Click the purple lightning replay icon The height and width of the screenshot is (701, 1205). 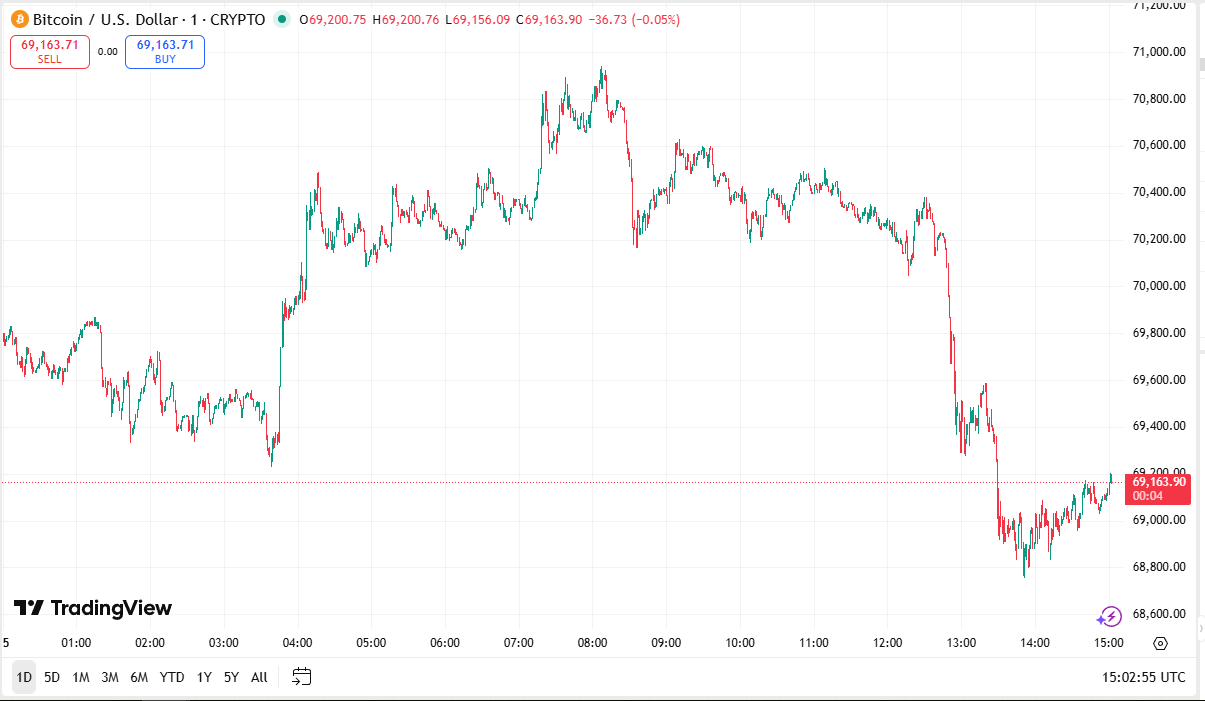point(1109,616)
